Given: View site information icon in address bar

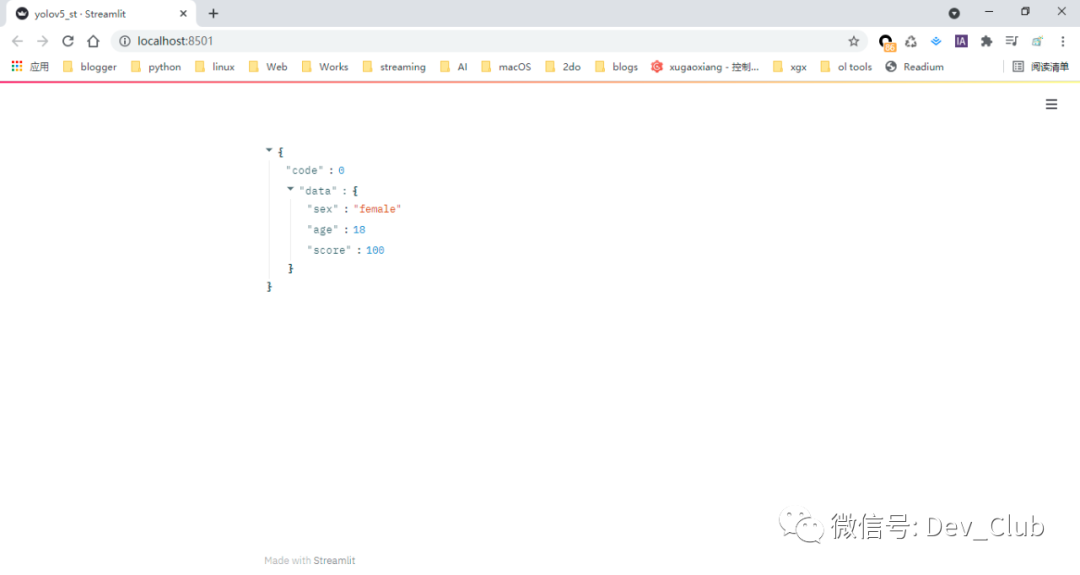Looking at the screenshot, I should pos(125,41).
